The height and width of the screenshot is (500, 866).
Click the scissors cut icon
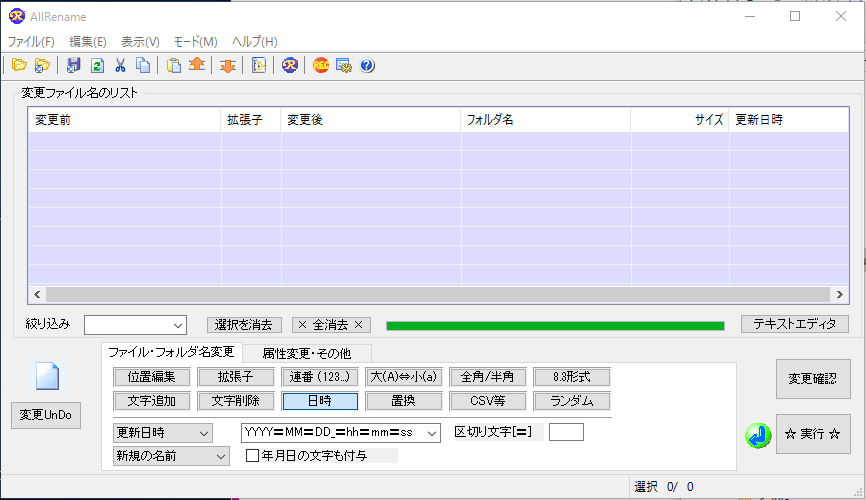(x=120, y=65)
